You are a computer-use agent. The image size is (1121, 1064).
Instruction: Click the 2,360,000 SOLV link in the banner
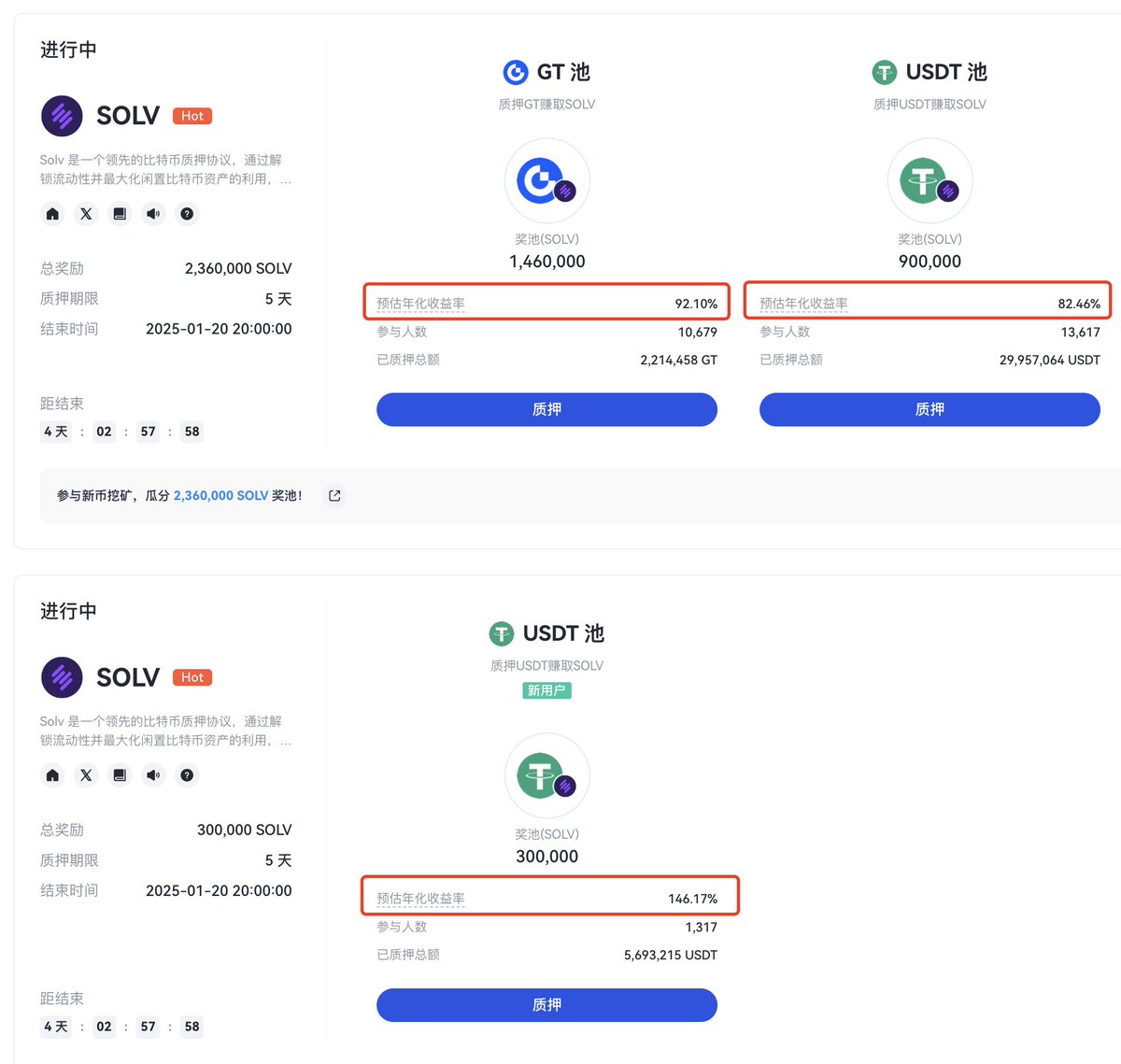[x=220, y=496]
